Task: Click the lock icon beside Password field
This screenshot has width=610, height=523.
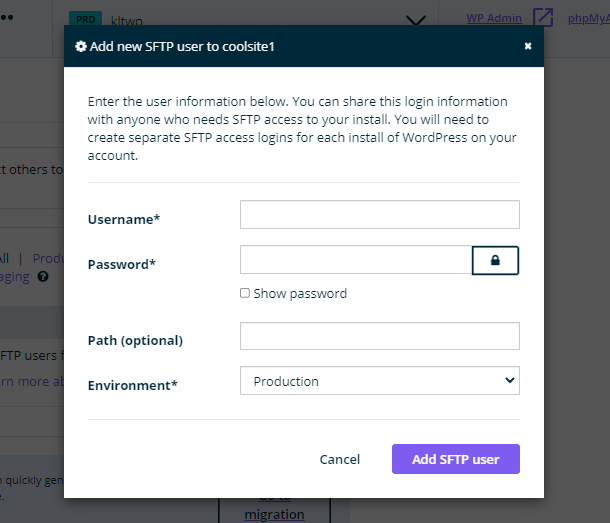Action: coord(495,260)
